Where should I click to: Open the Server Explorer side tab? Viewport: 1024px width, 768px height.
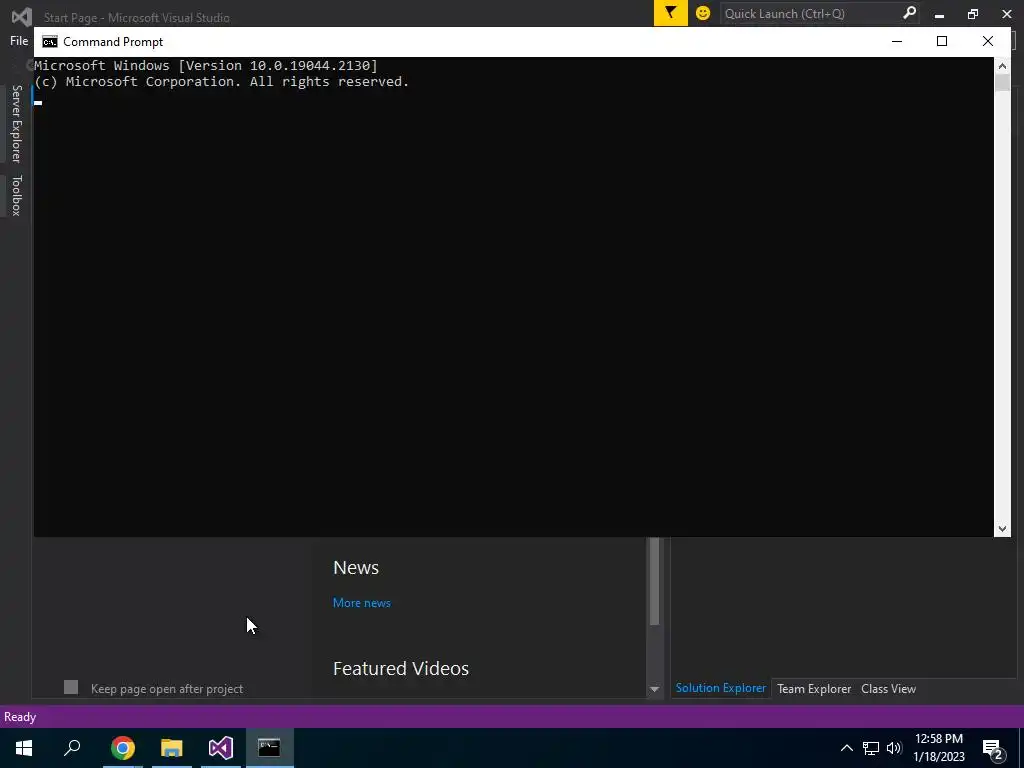coord(16,123)
